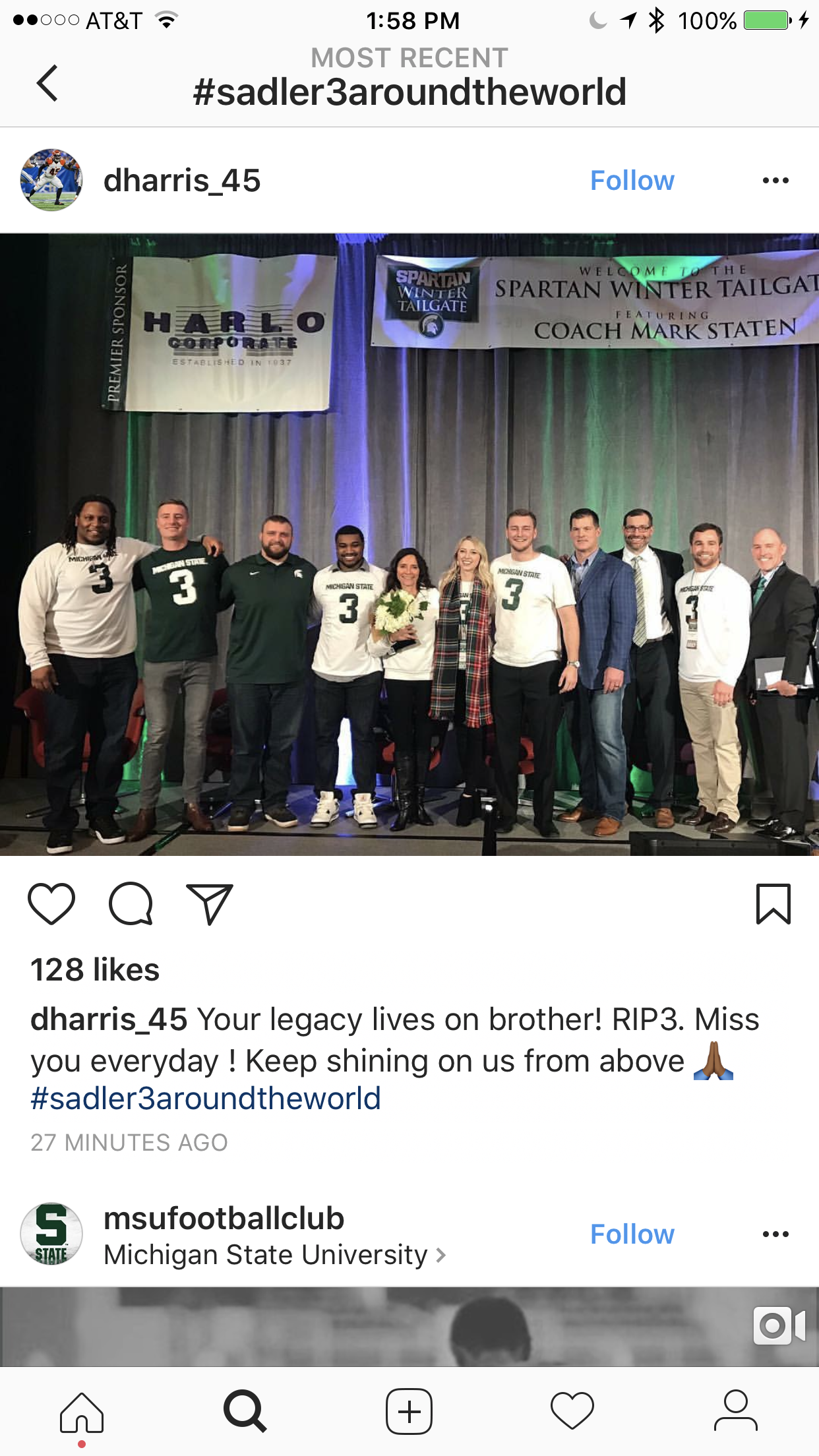View the 128 likes list
Screen dimensions: 819x1456
point(95,970)
